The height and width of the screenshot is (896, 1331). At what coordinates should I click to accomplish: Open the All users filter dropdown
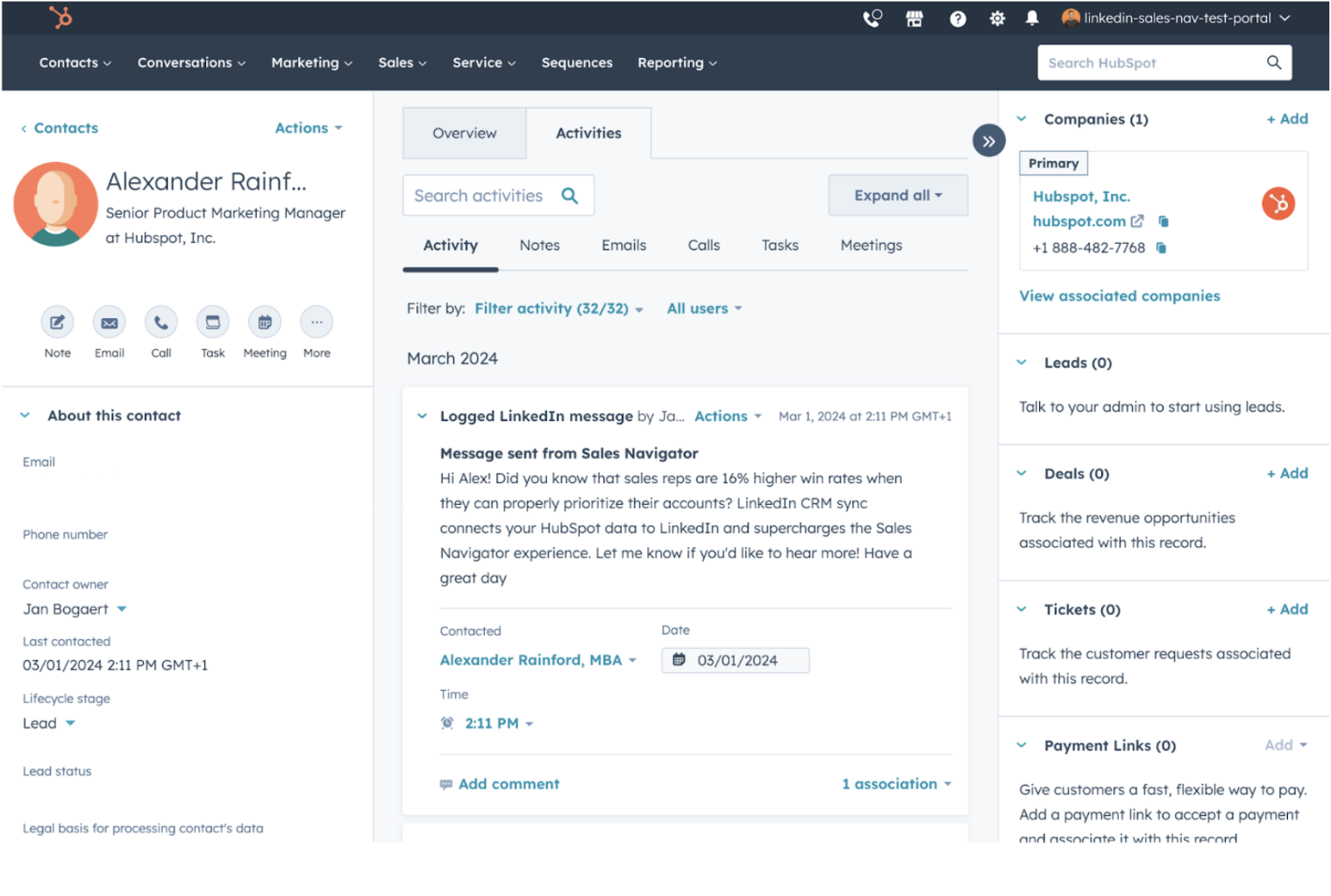click(704, 309)
